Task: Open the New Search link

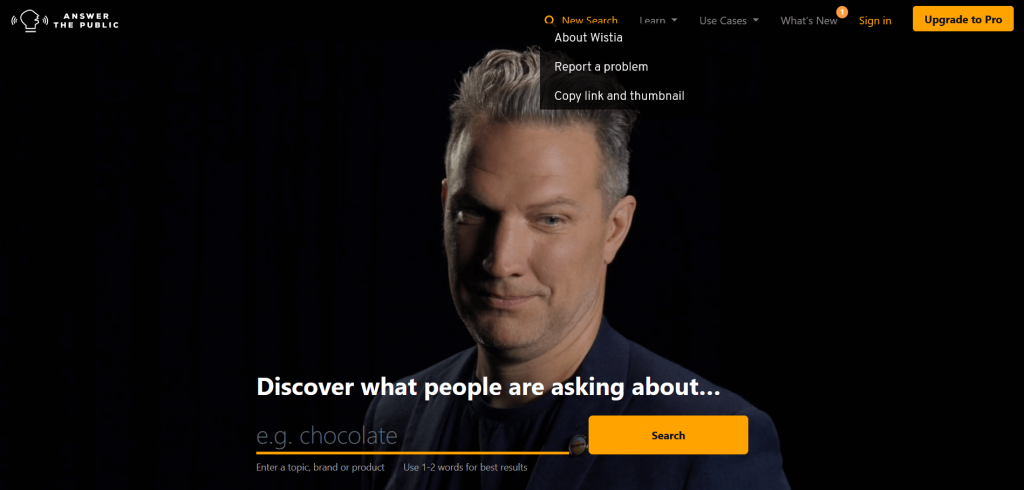Action: [x=589, y=20]
